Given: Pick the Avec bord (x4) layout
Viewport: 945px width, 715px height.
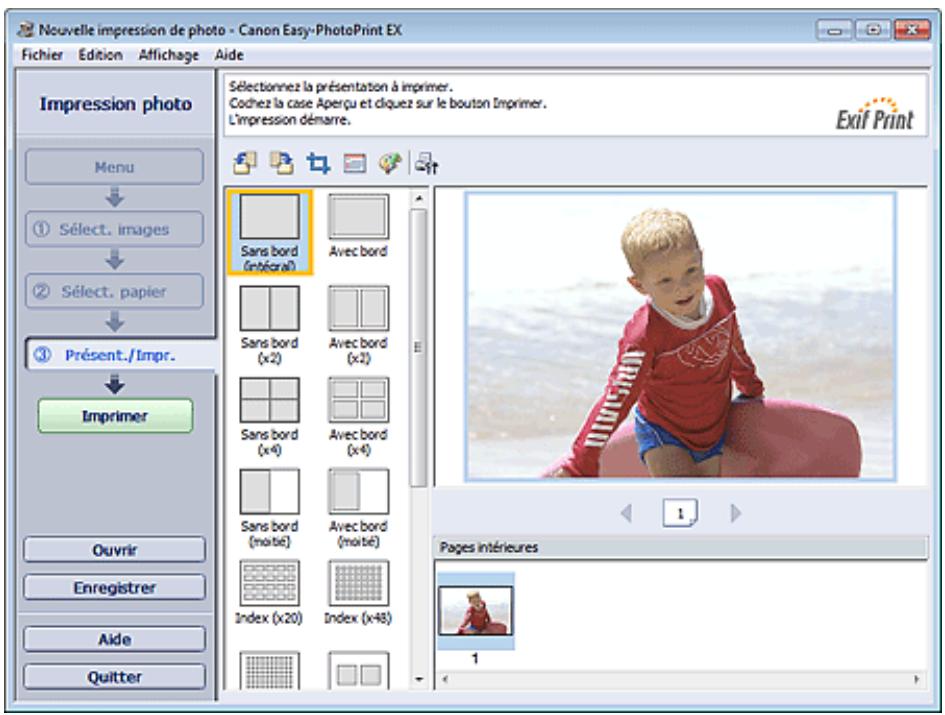Looking at the screenshot, I should pyautogui.click(x=358, y=417).
